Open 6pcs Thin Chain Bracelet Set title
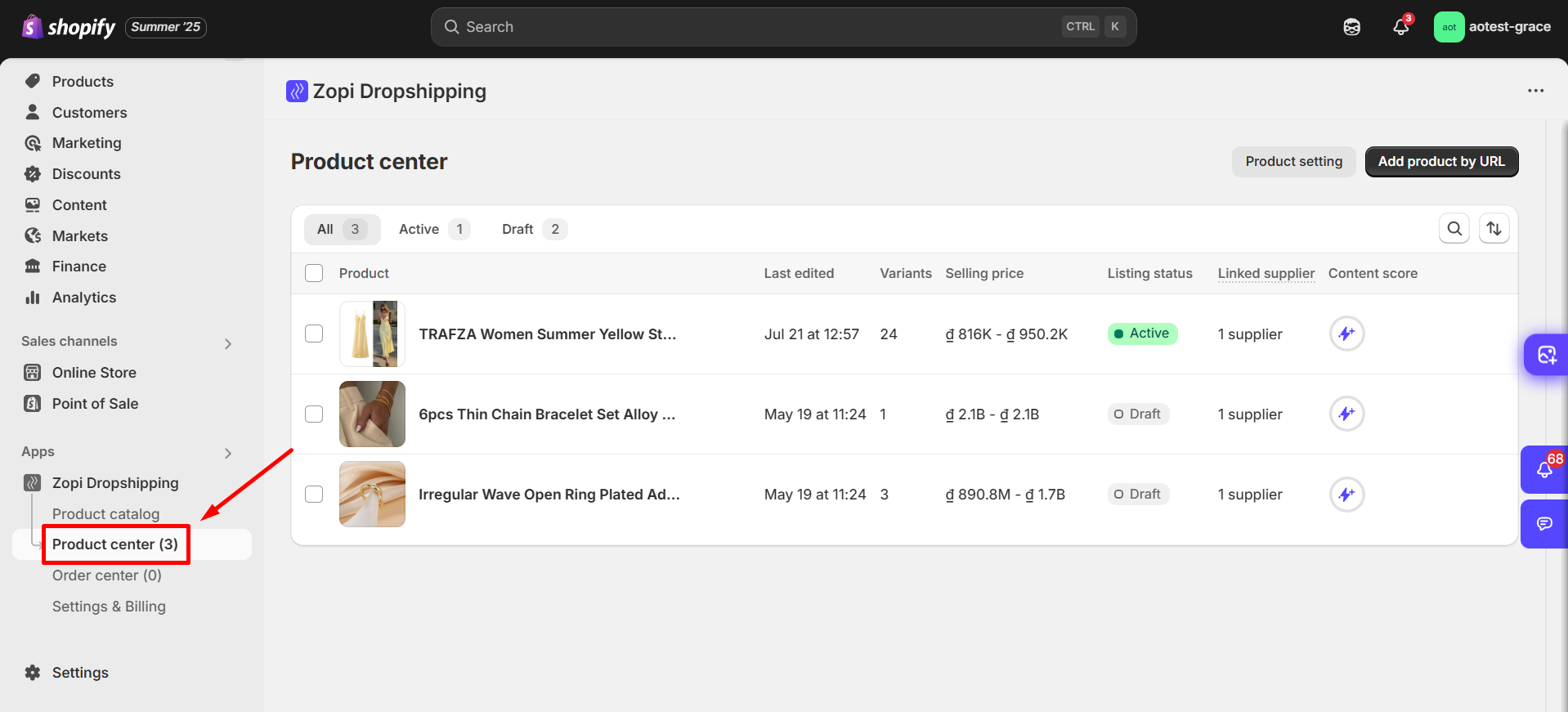This screenshot has height=712, width=1568. (x=547, y=414)
